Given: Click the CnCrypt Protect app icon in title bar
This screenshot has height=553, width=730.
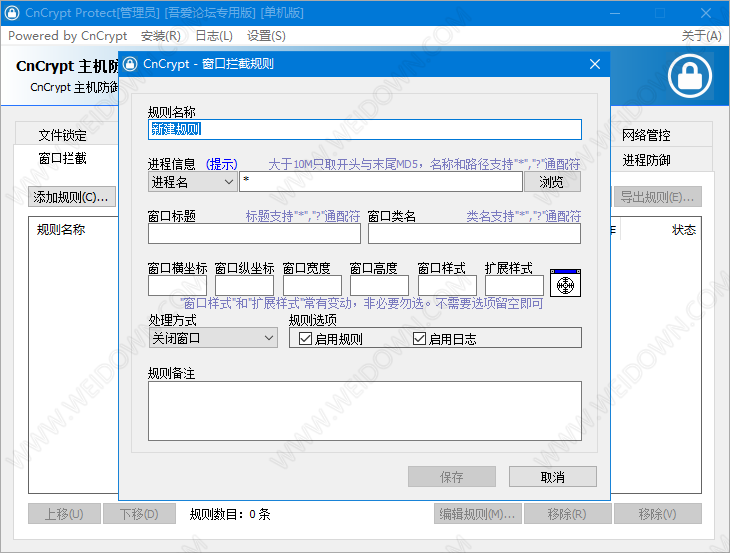Looking at the screenshot, I should click(x=12, y=13).
